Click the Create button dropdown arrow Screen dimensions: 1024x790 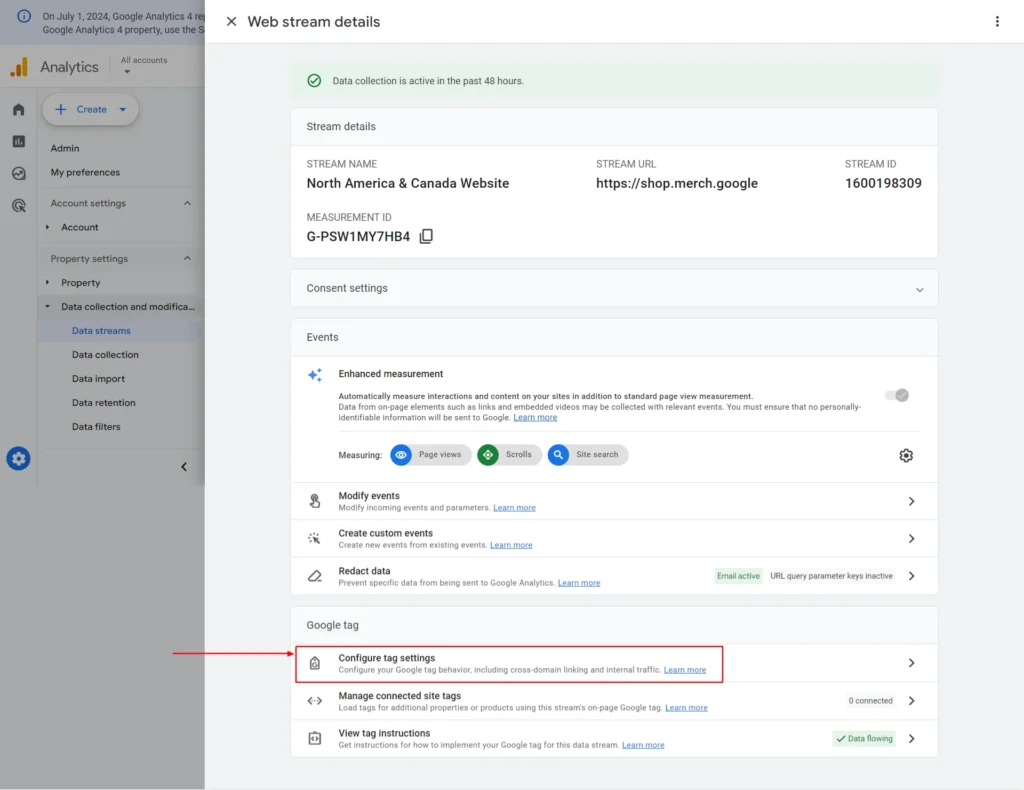pyautogui.click(x=120, y=110)
